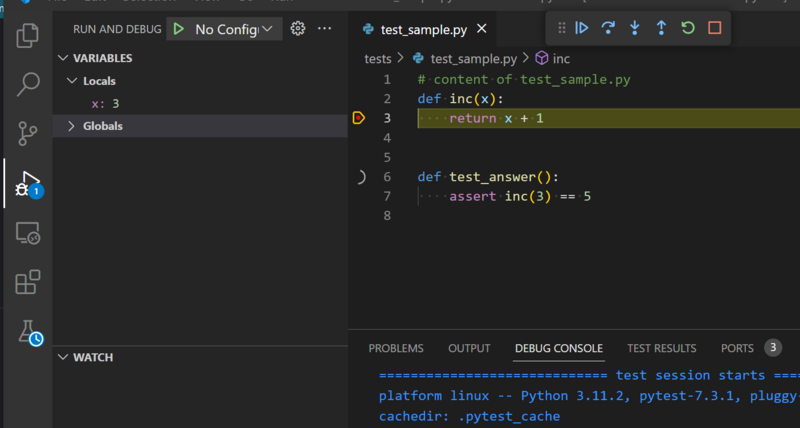This screenshot has height=428, width=800.
Task: Click the 'assert inc(3) == 5' line
Action: tap(520, 196)
